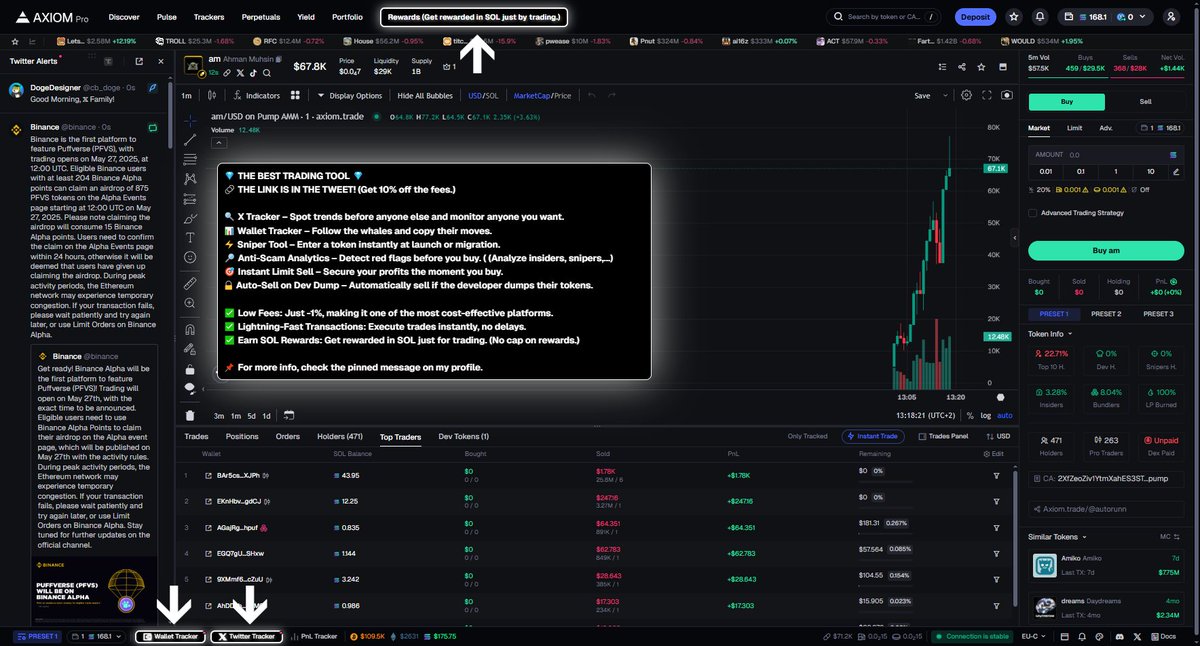Open chart date range calendar icon

tap(289, 415)
